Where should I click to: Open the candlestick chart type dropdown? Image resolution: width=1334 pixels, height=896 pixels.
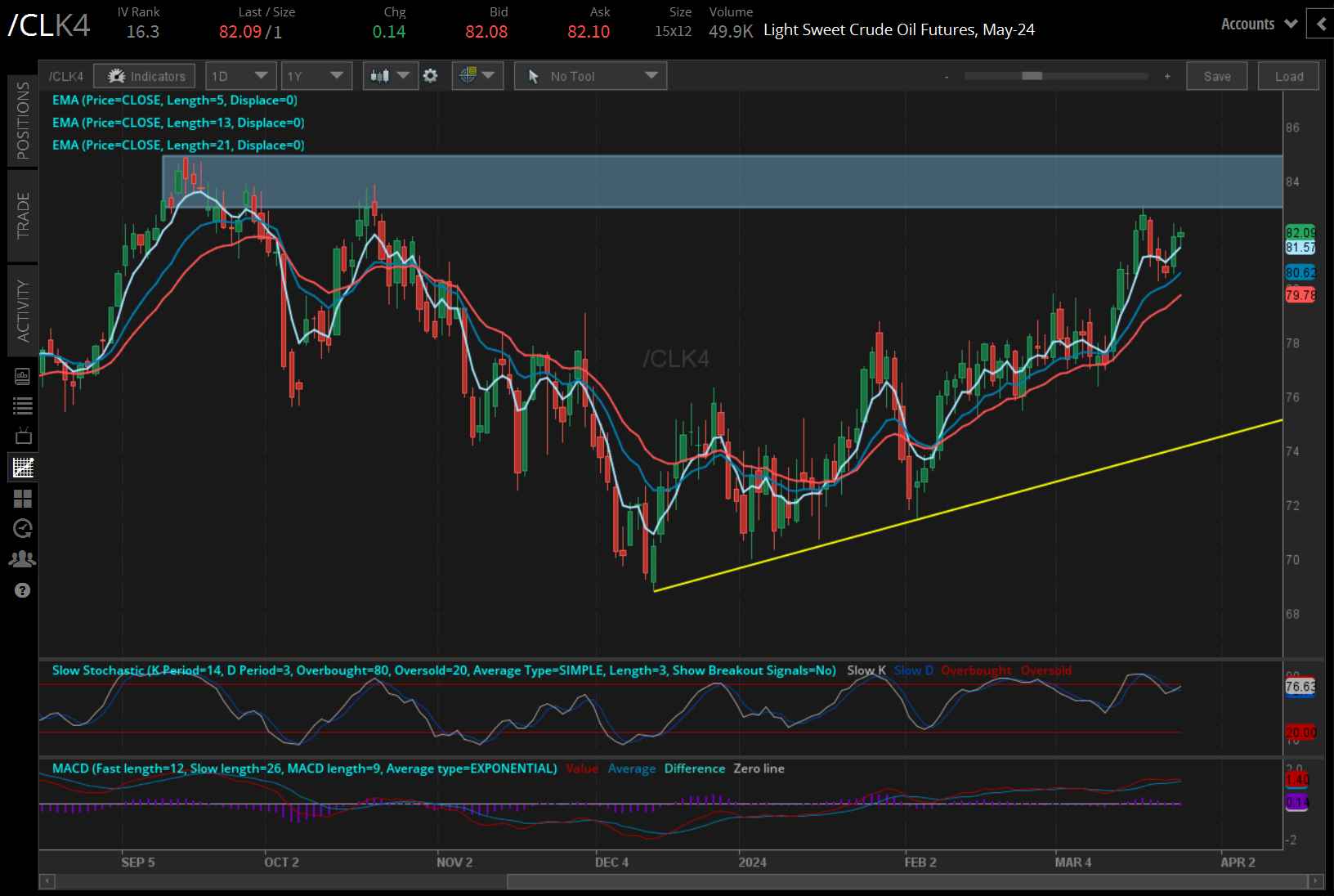390,76
